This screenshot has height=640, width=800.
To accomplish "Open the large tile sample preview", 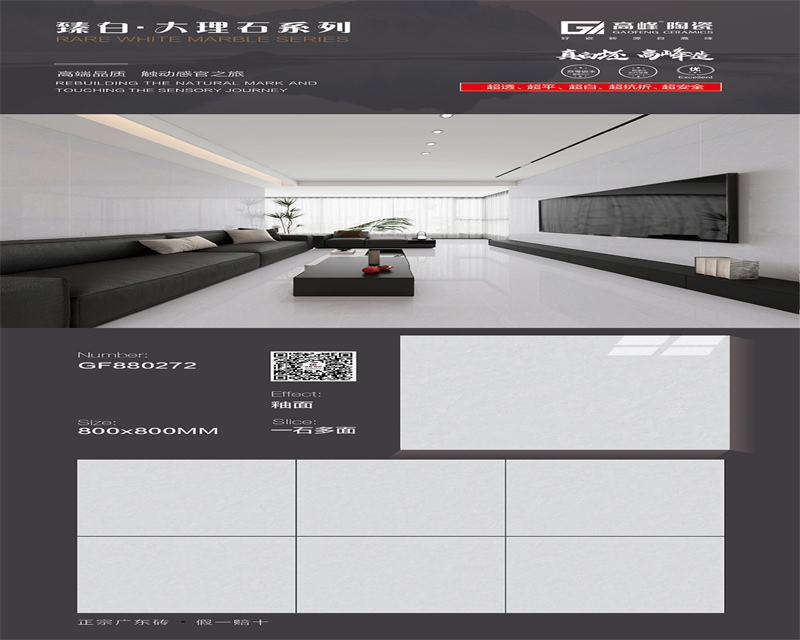I will [564, 392].
